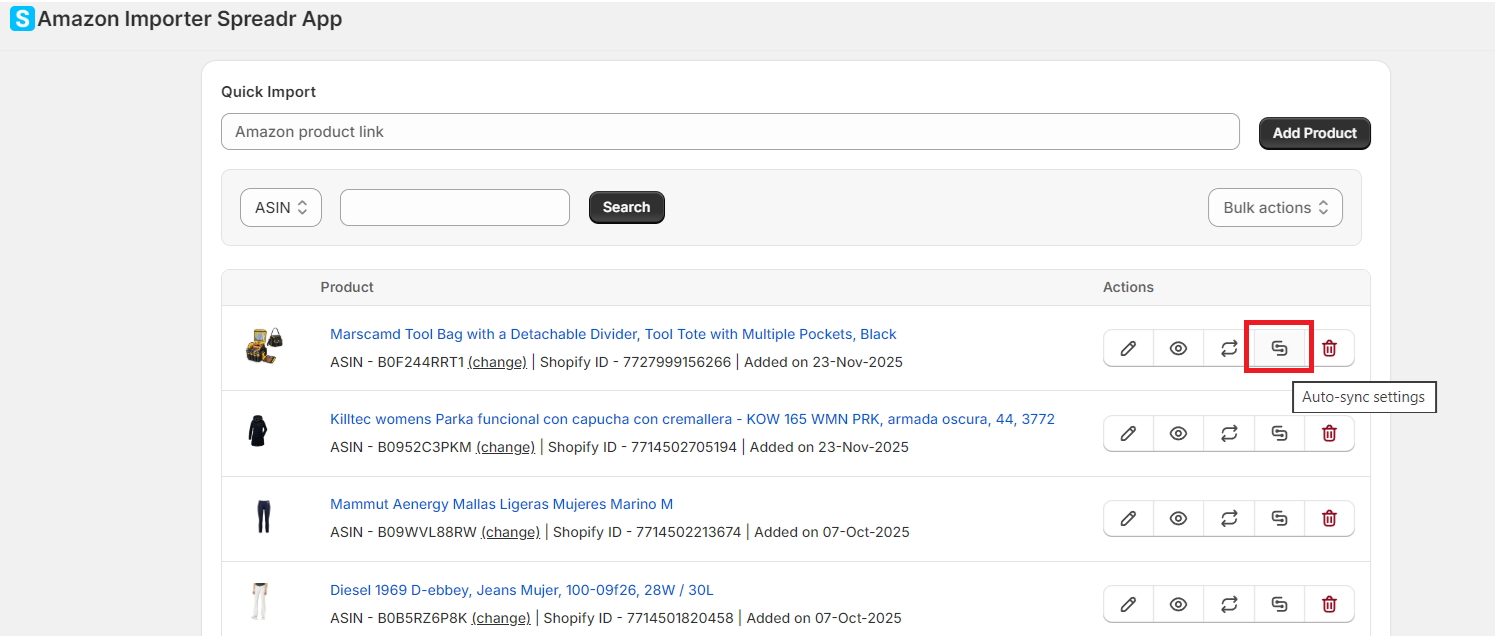The width and height of the screenshot is (1495, 636).
Task: Open Mammut Aenergy Mallas Ligeras link
Action: click(x=501, y=504)
